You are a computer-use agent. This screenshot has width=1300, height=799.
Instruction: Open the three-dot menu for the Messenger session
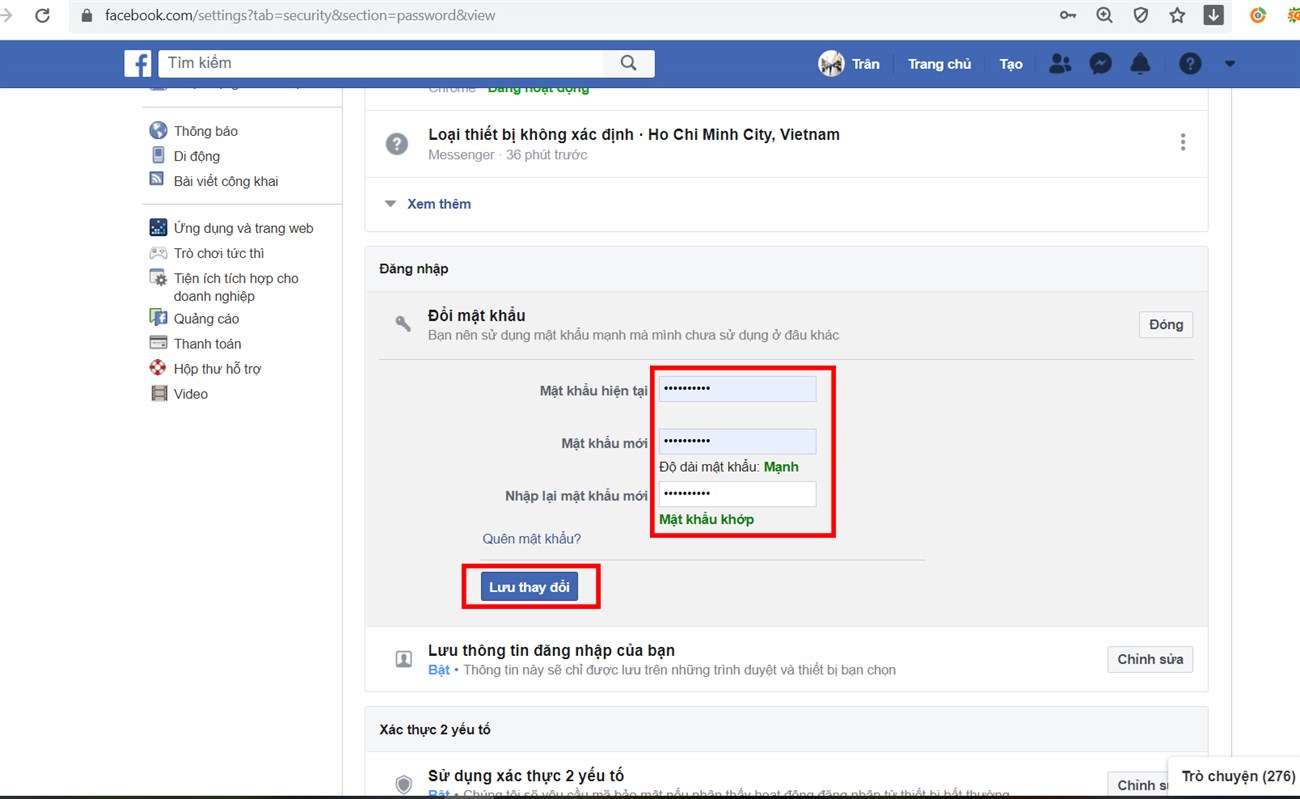pyautogui.click(x=1182, y=142)
